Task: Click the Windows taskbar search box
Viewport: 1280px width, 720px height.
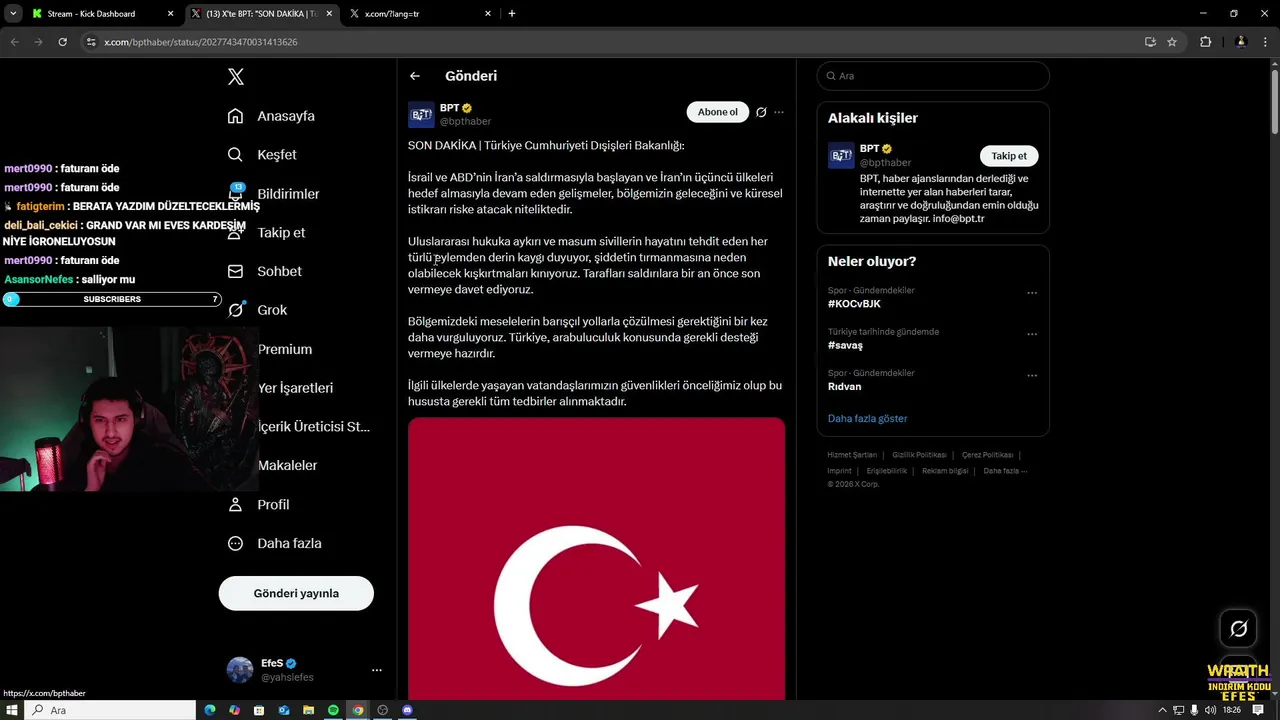Action: pyautogui.click(x=110, y=710)
